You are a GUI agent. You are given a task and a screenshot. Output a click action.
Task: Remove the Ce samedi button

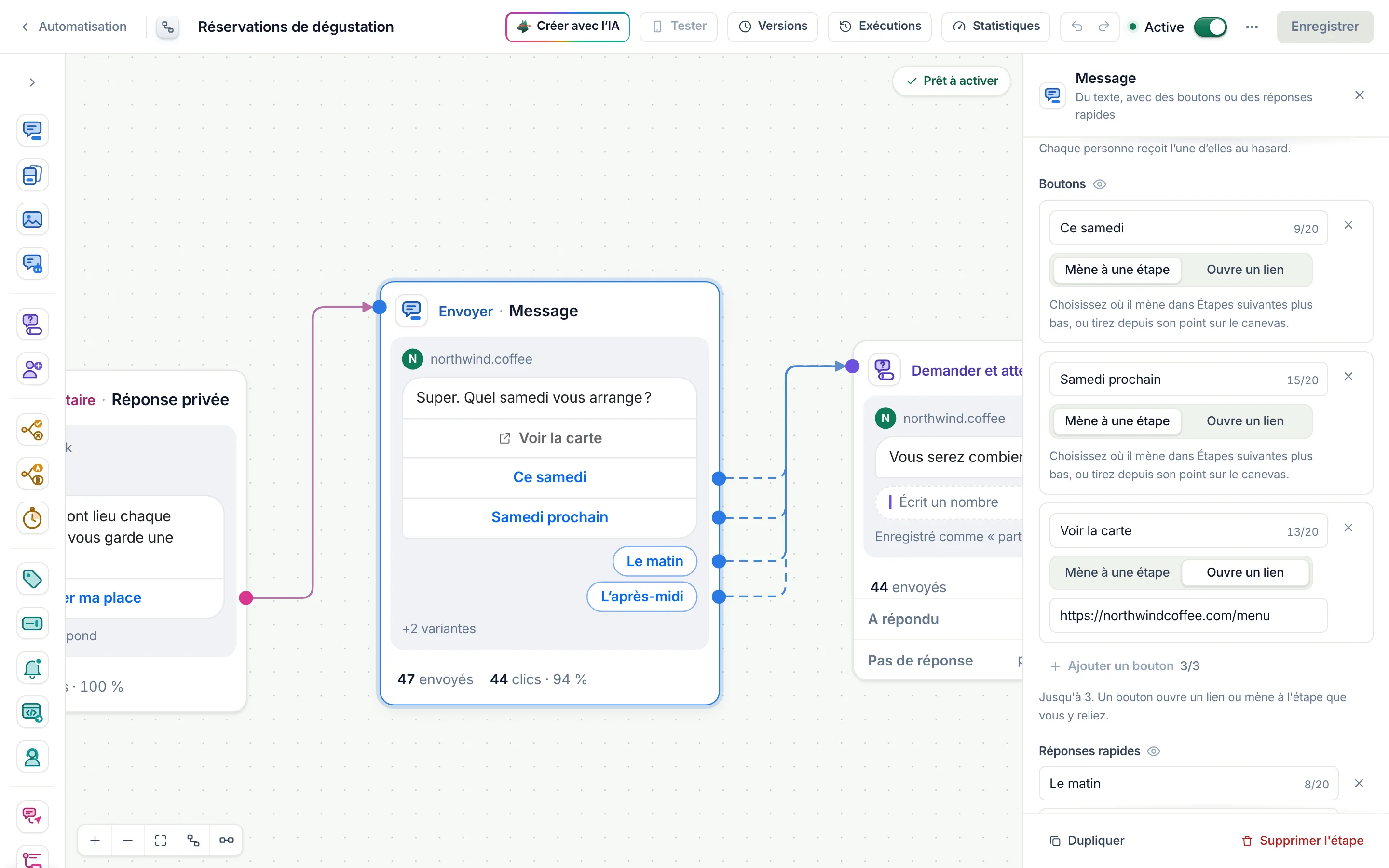1348,225
